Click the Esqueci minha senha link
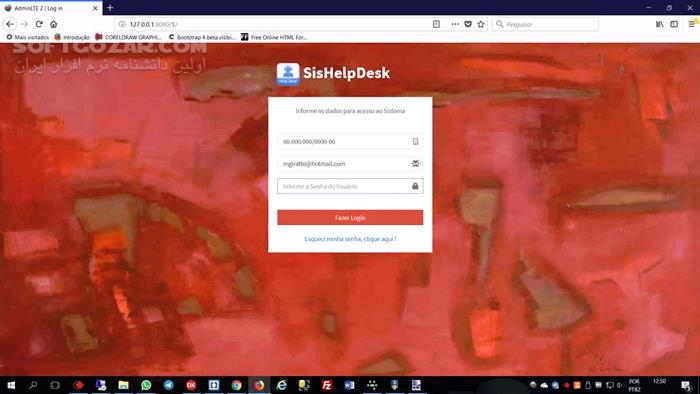This screenshot has width=700, height=394. (x=350, y=239)
